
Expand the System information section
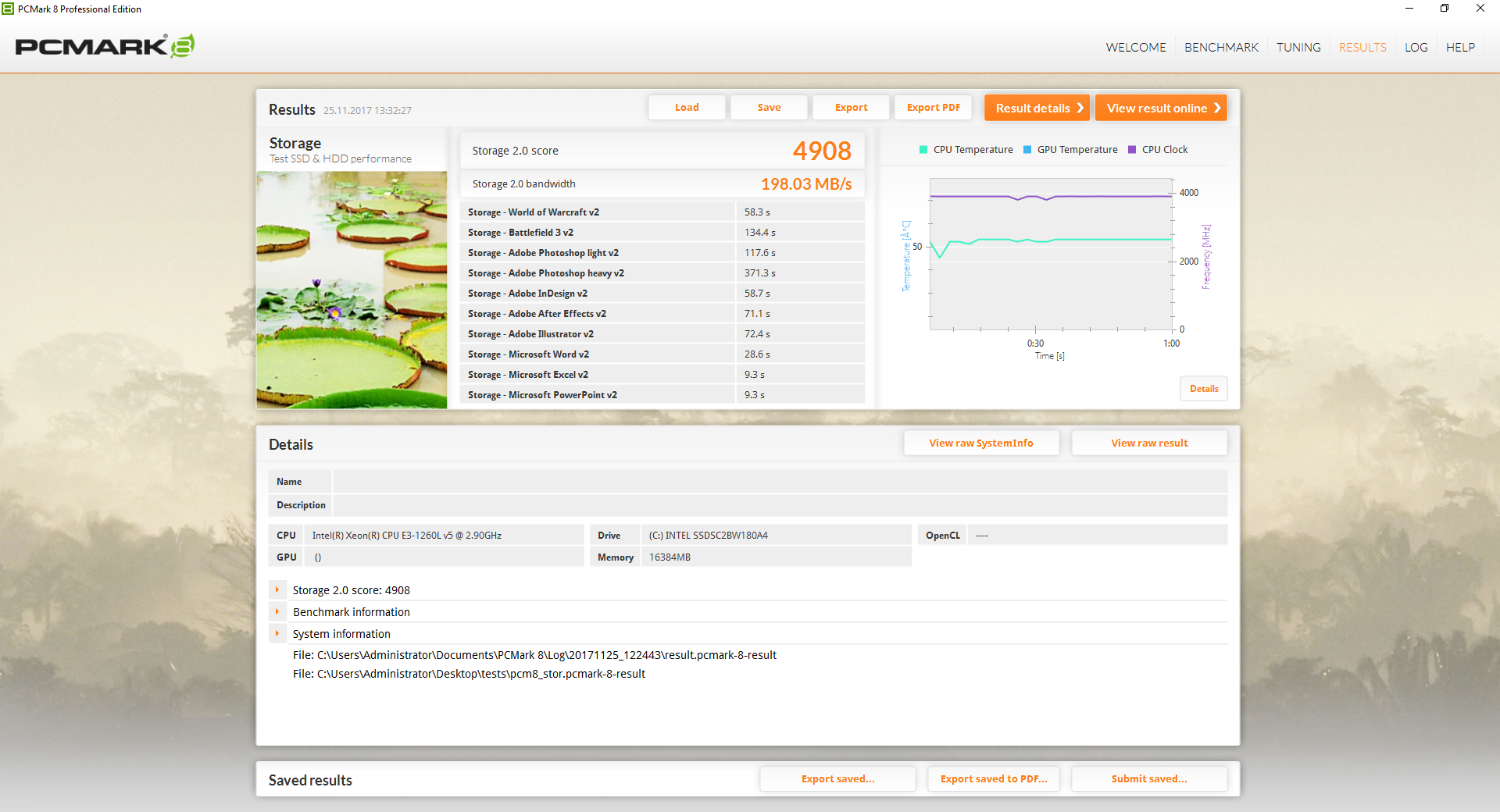click(x=277, y=634)
